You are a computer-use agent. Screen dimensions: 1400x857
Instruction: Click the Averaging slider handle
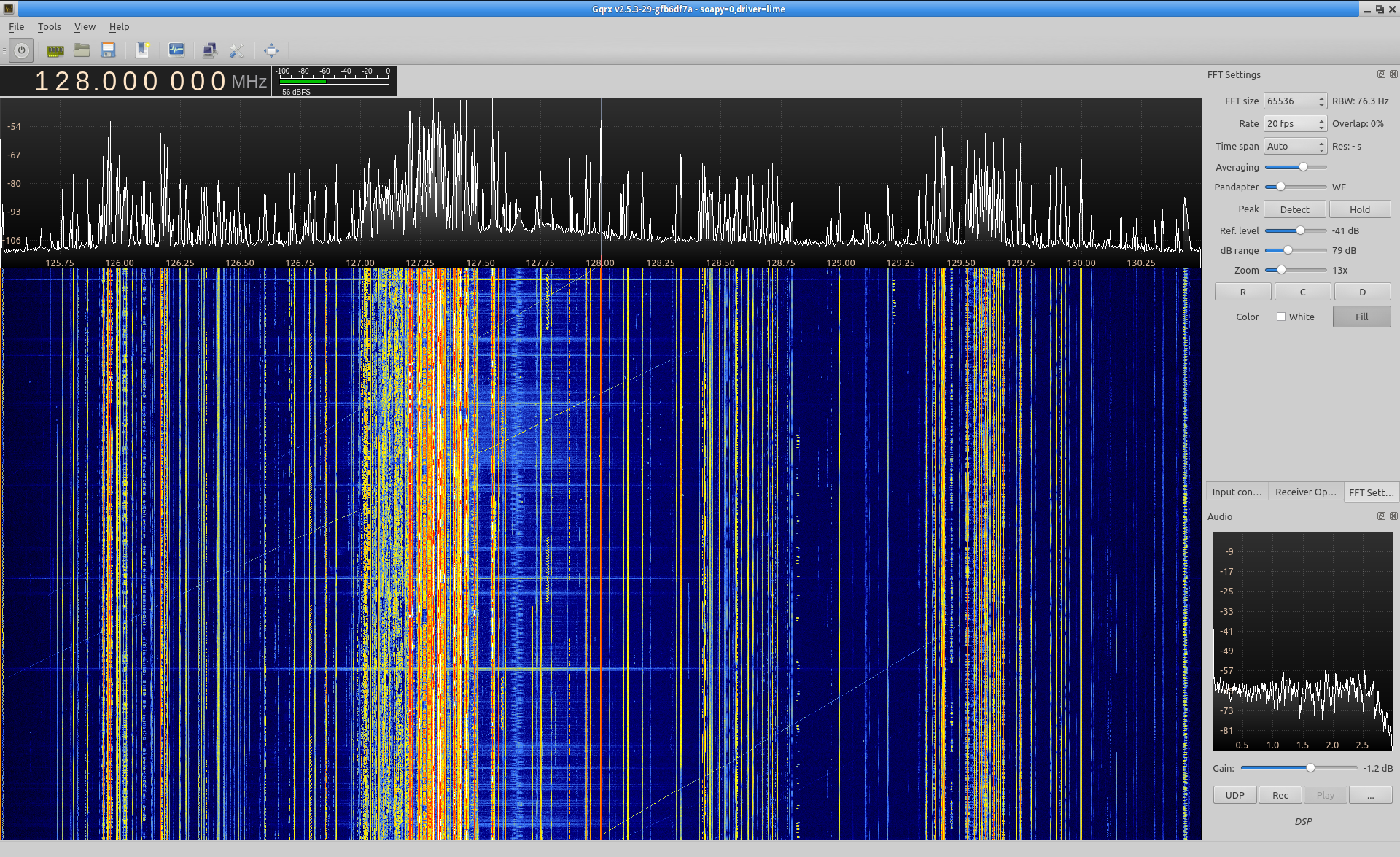pyautogui.click(x=1303, y=167)
